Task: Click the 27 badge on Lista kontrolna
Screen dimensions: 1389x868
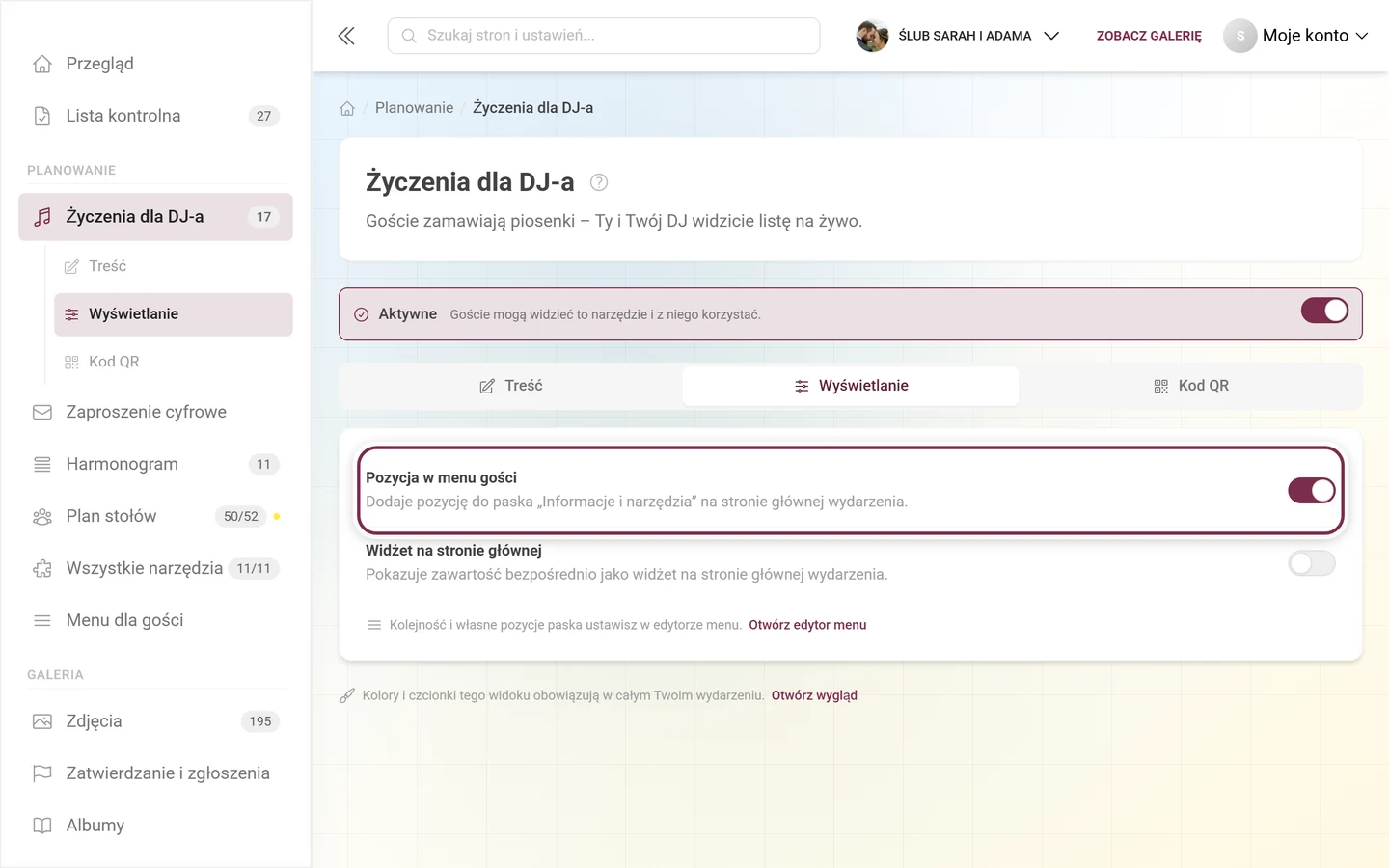Action: [263, 116]
